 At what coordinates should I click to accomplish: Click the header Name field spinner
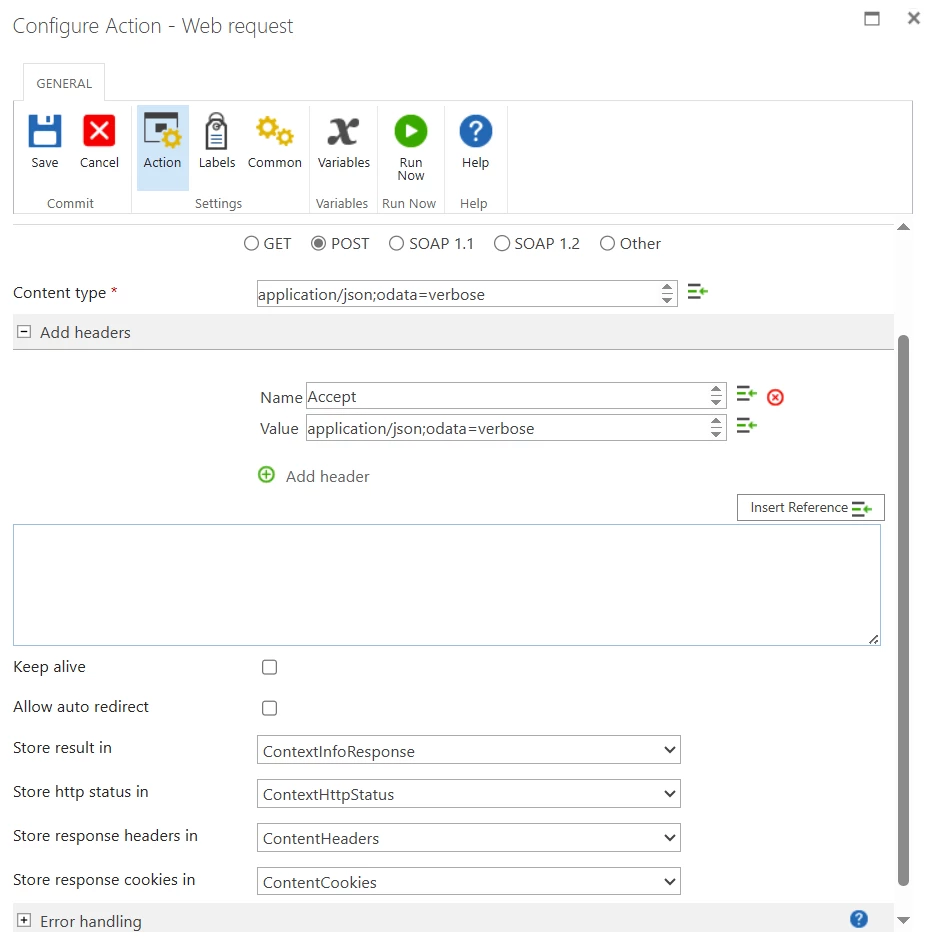pos(716,395)
